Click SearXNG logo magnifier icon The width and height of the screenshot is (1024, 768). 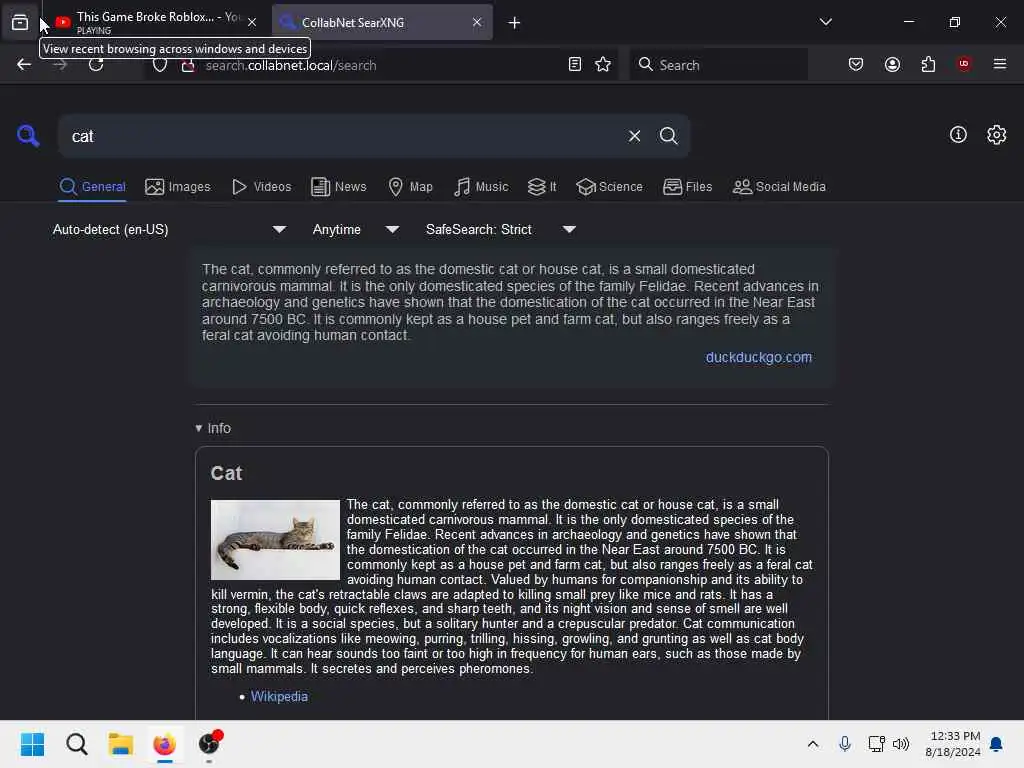(28, 136)
